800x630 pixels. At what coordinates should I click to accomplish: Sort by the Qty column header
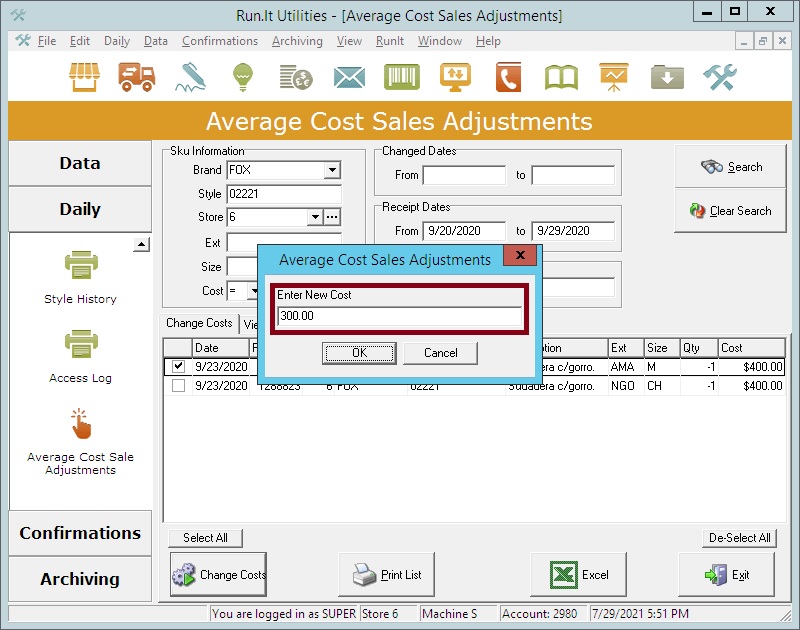click(698, 348)
